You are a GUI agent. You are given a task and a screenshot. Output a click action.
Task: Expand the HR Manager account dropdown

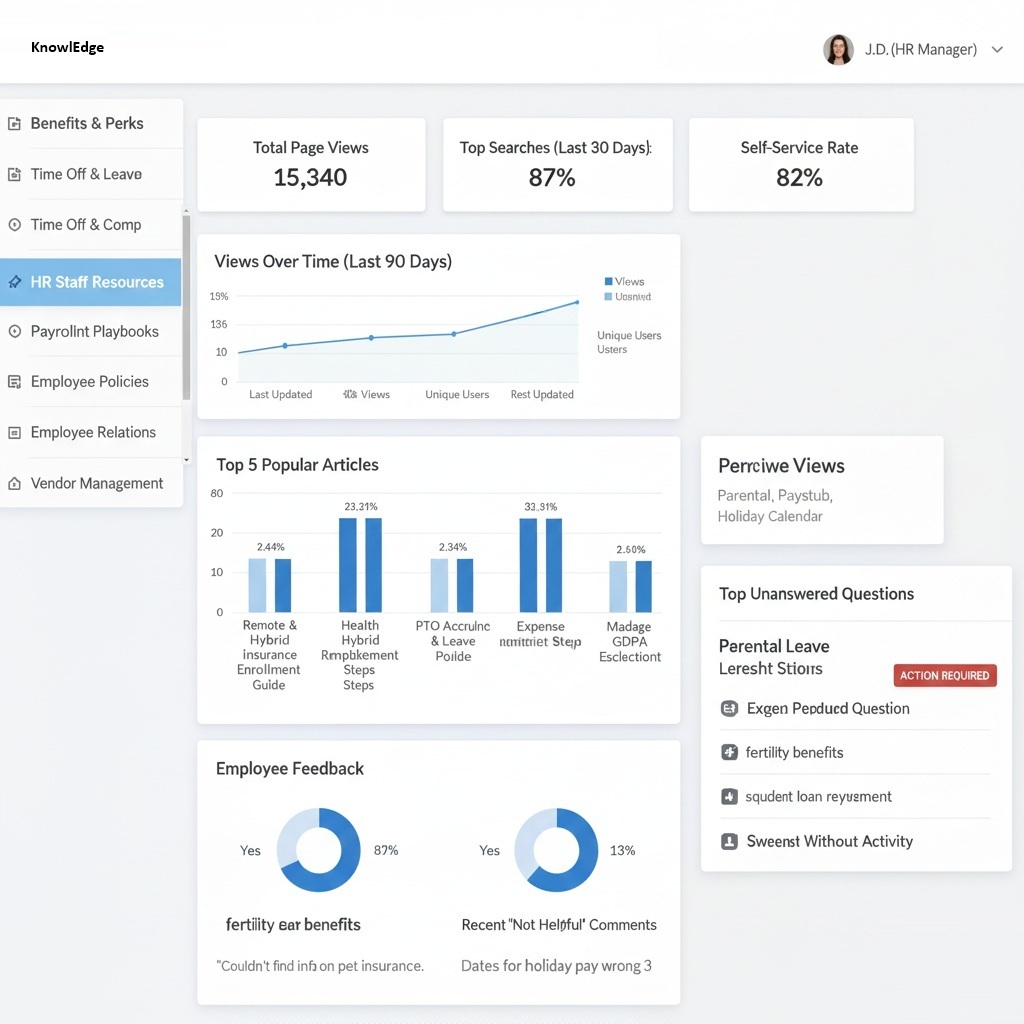996,50
